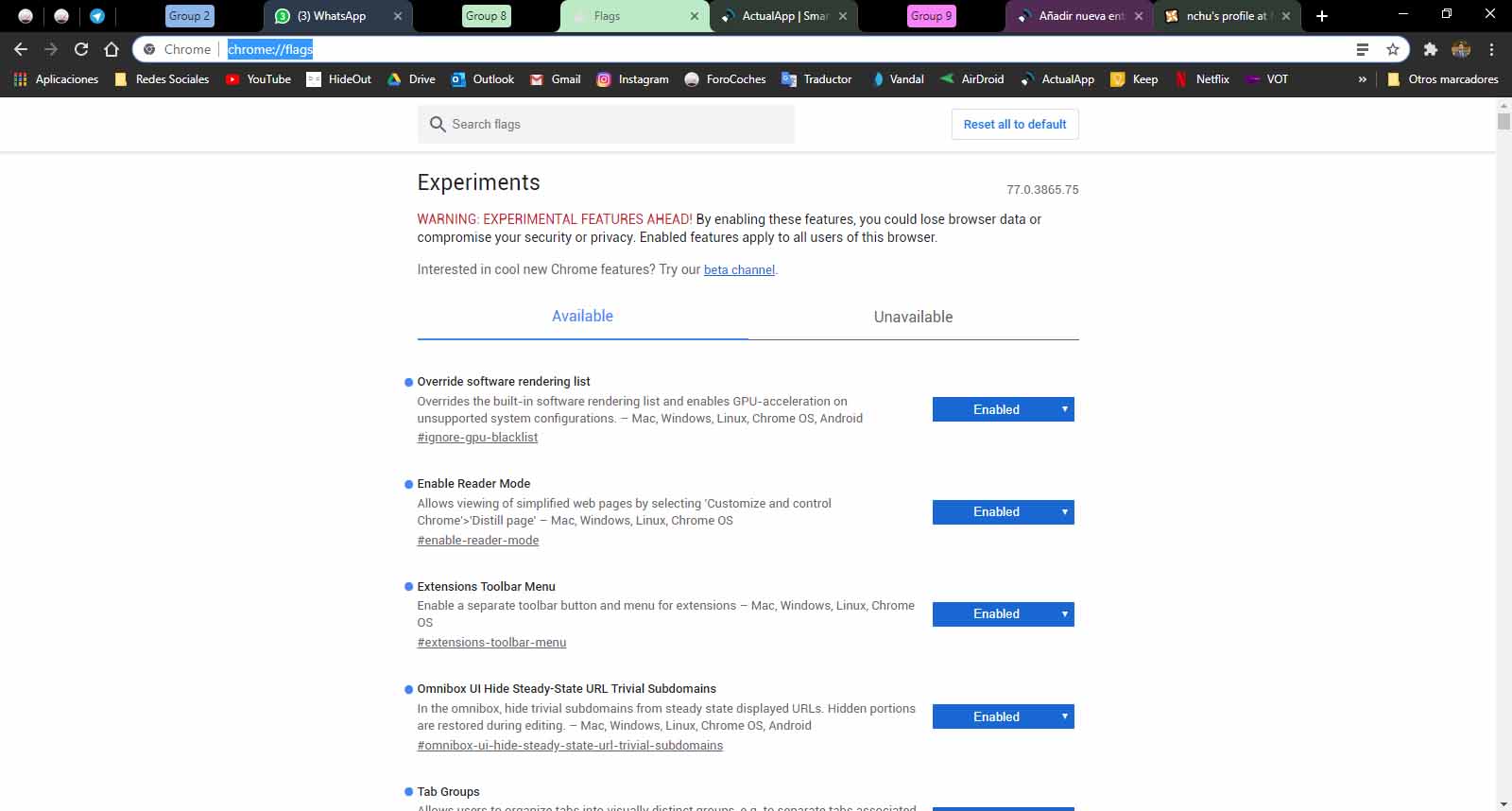This screenshot has width=1512, height=811.
Task: Open Otros marcadores folder
Action: click(x=1442, y=79)
